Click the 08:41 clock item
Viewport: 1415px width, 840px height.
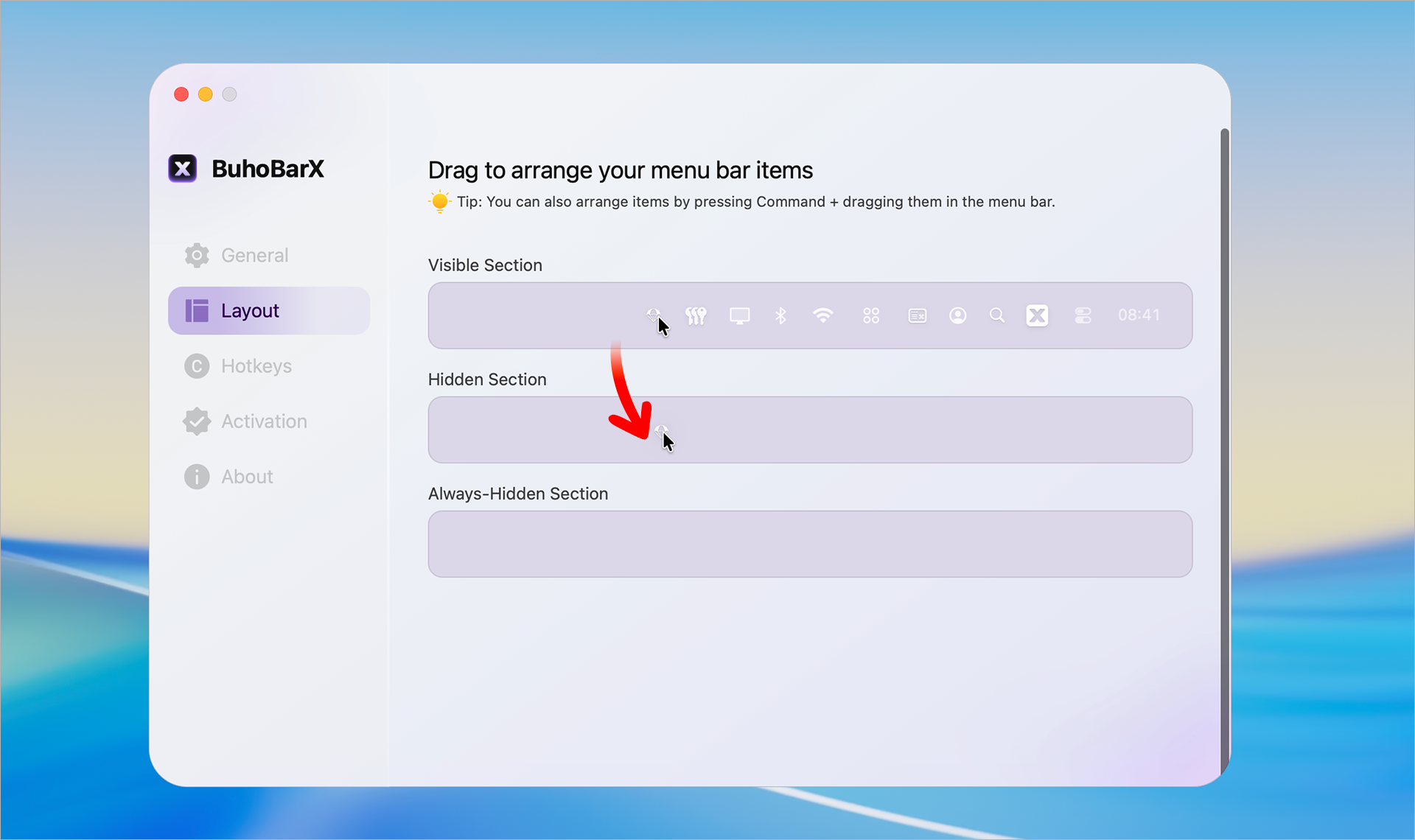pyautogui.click(x=1138, y=315)
